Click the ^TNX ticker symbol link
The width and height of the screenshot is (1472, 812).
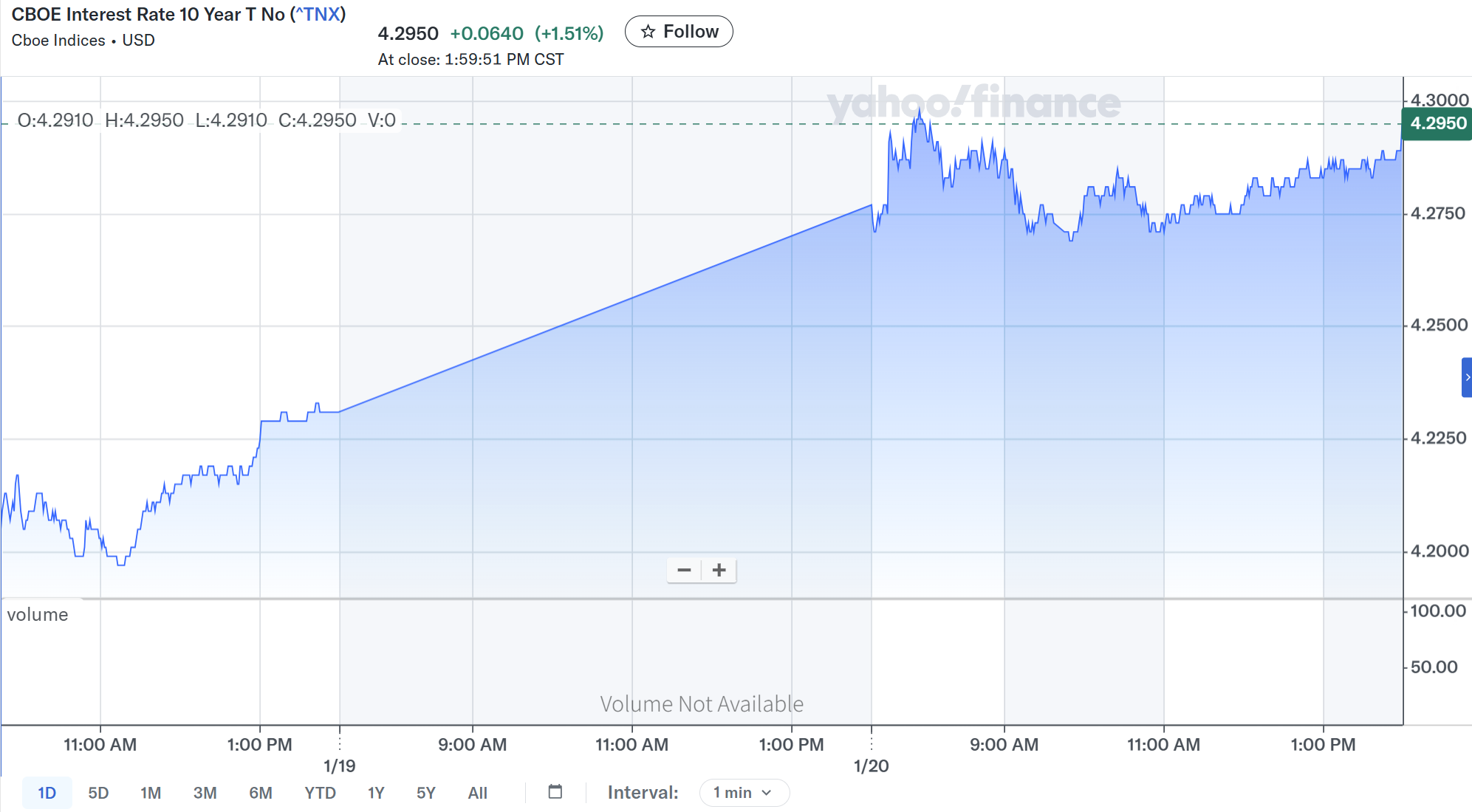click(318, 15)
